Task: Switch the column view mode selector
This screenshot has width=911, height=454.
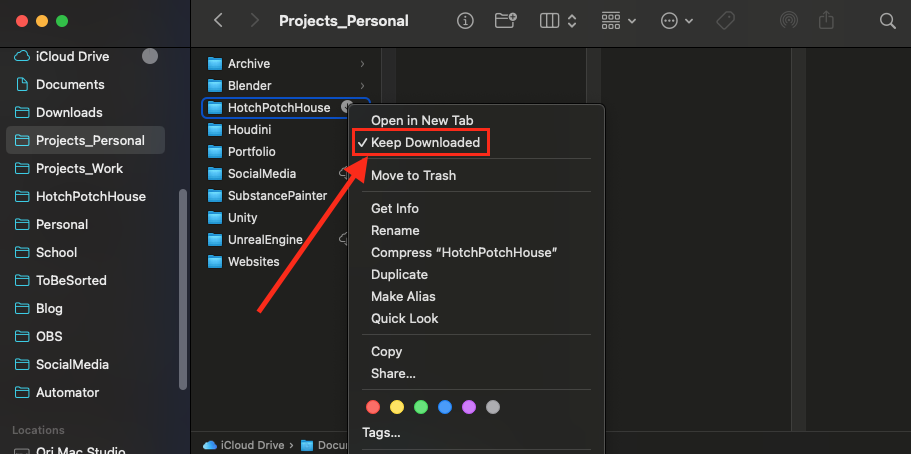Action: point(557,20)
